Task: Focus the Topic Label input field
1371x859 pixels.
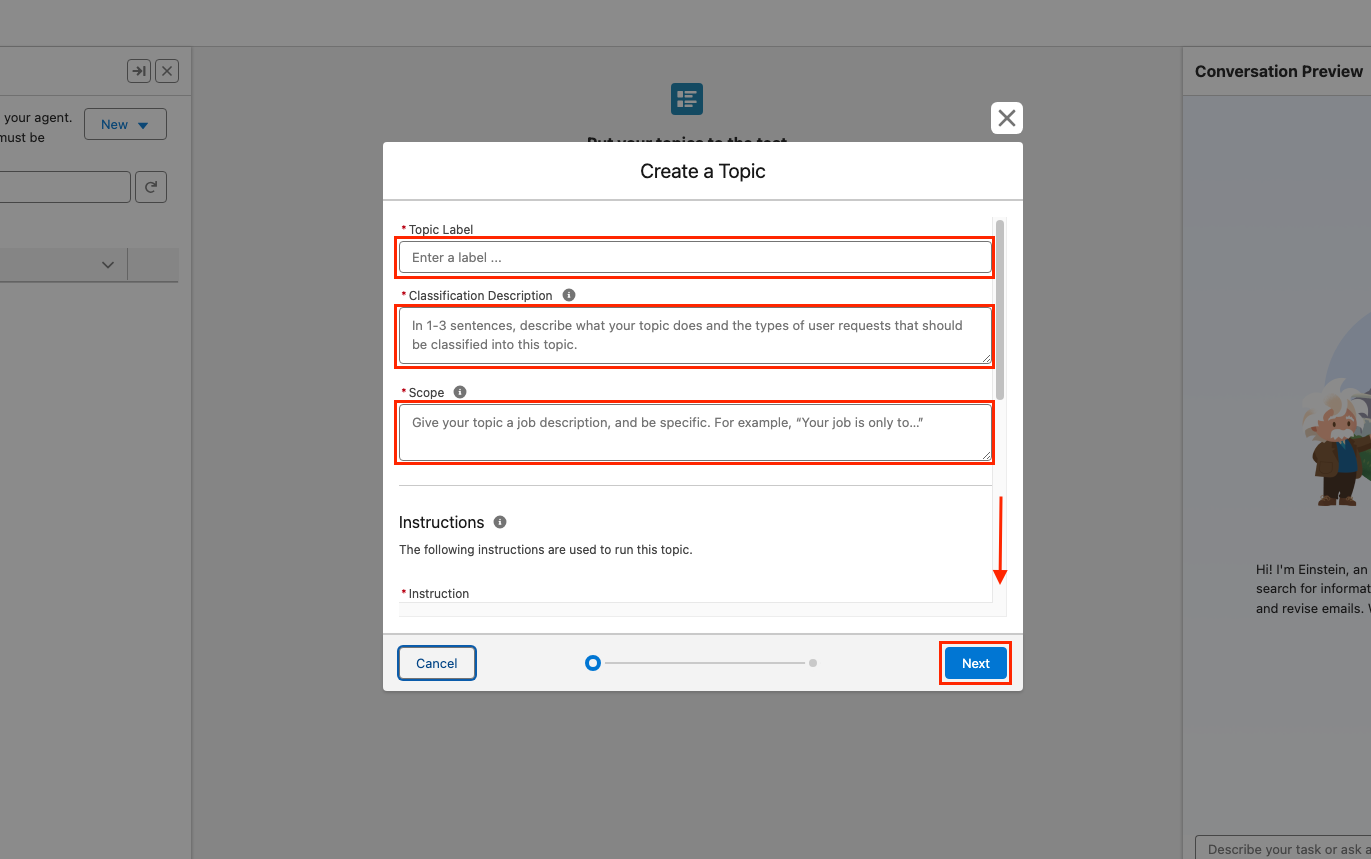Action: coord(694,257)
